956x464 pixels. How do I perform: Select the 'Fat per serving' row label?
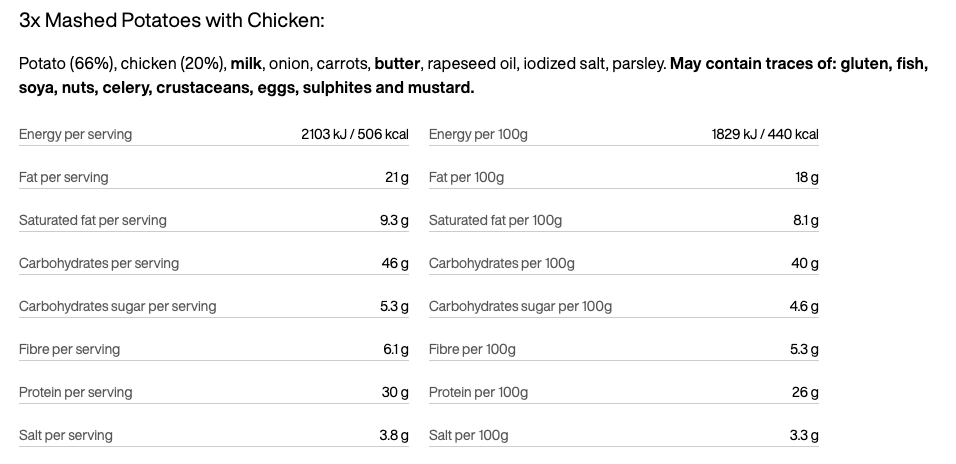coord(64,177)
